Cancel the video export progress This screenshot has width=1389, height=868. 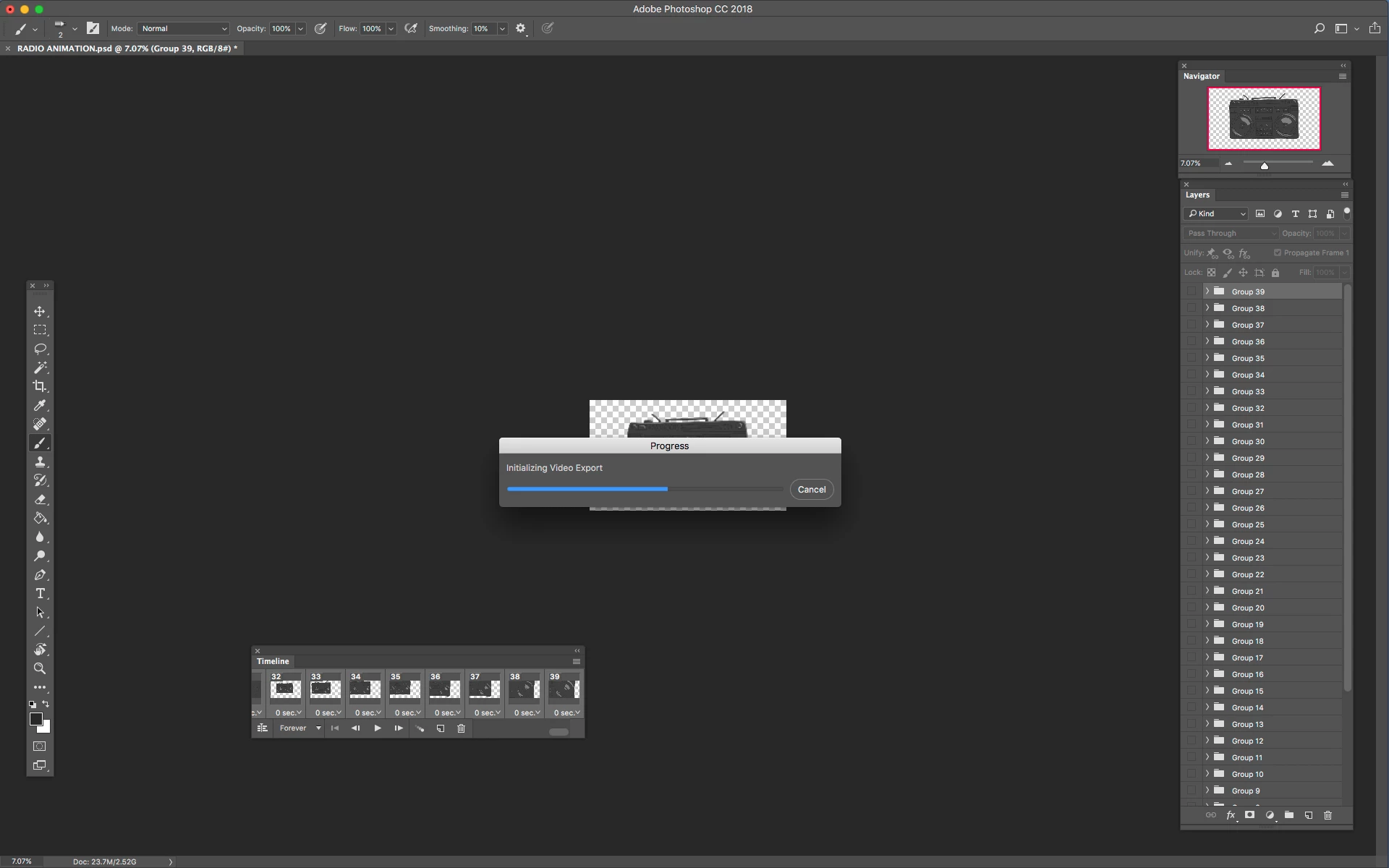point(811,490)
